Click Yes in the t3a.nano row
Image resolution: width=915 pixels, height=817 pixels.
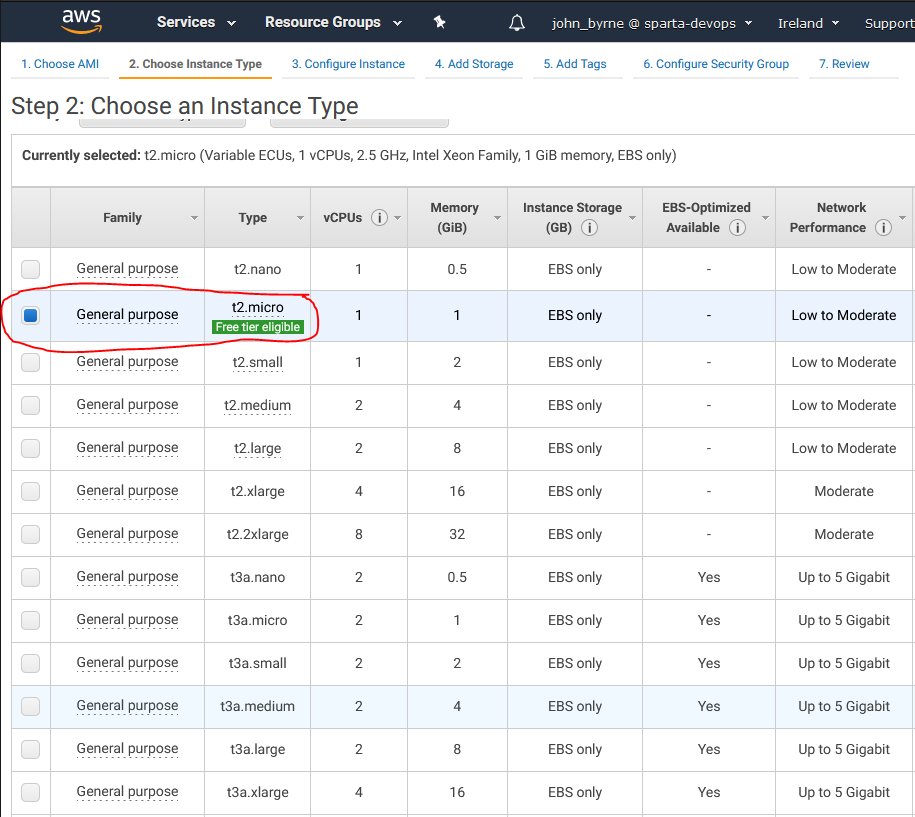point(709,577)
